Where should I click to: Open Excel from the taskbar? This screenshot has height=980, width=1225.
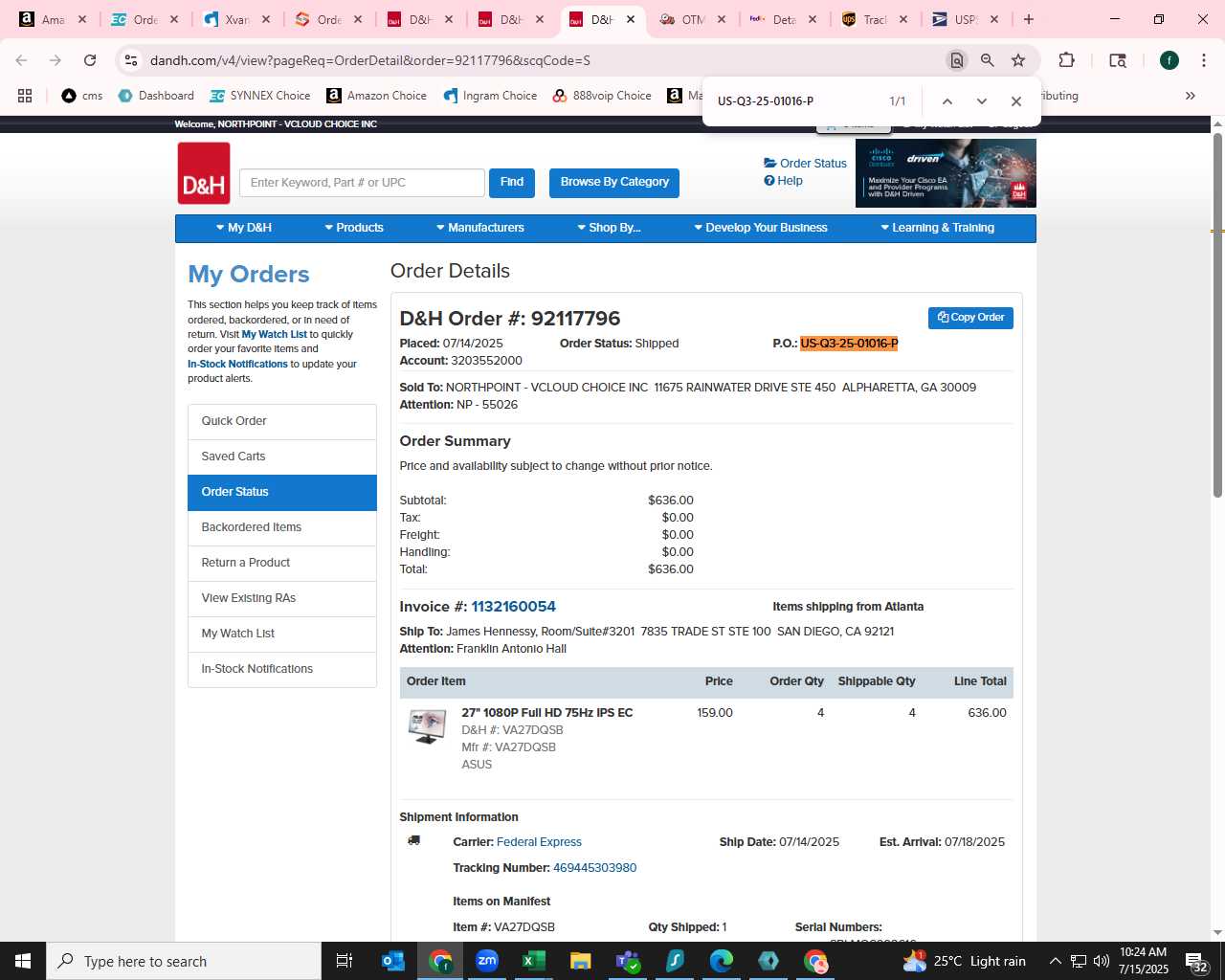tap(534, 961)
